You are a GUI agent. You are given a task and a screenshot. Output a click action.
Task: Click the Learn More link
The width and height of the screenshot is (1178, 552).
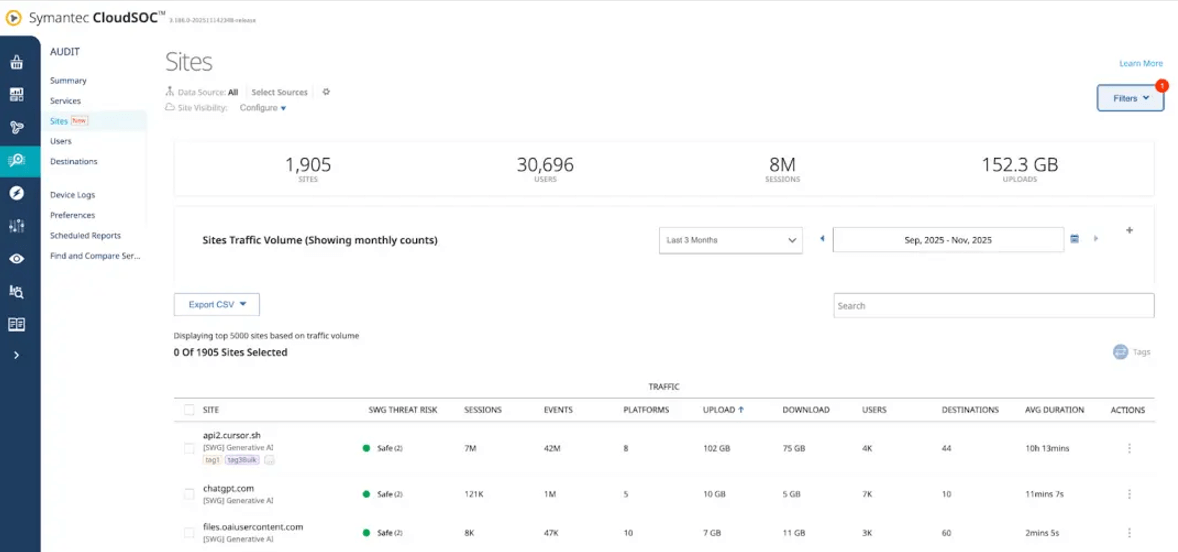click(x=1140, y=63)
